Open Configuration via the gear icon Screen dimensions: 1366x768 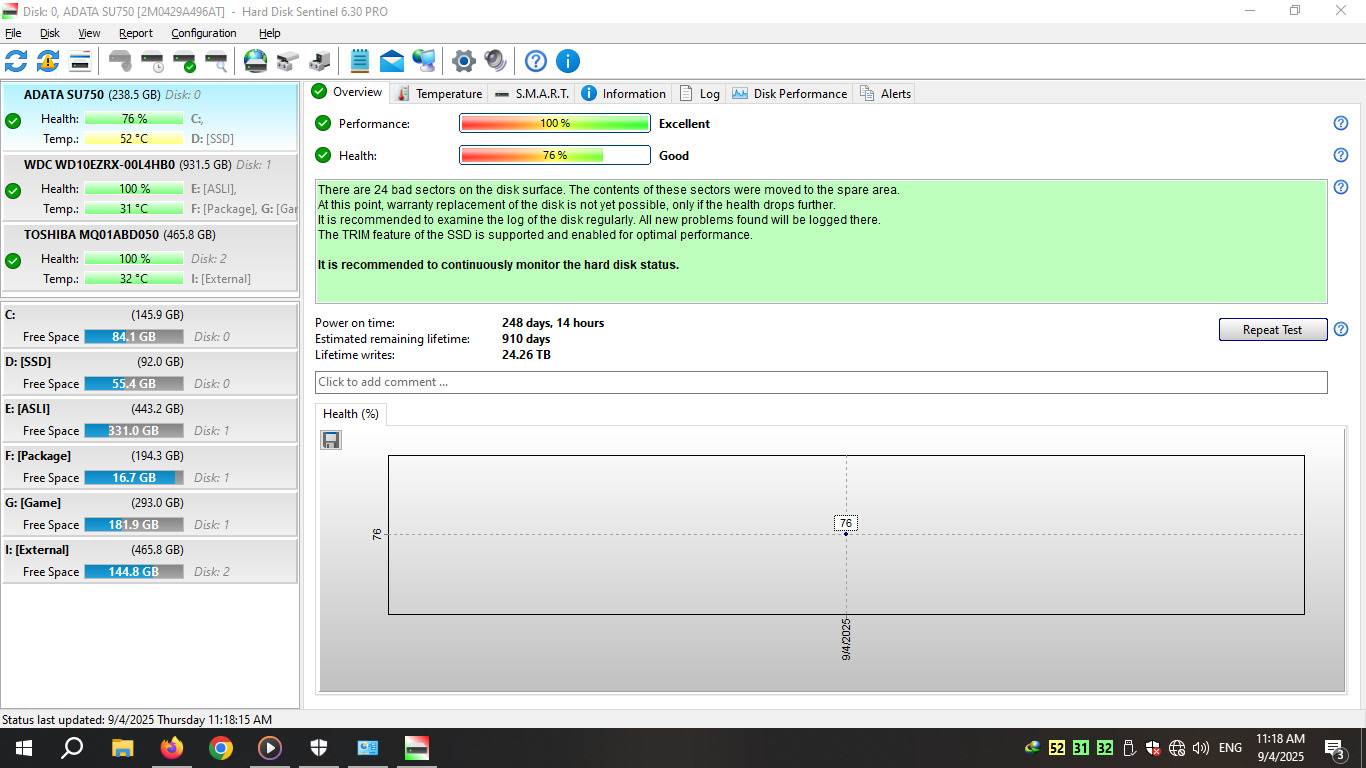click(x=463, y=61)
